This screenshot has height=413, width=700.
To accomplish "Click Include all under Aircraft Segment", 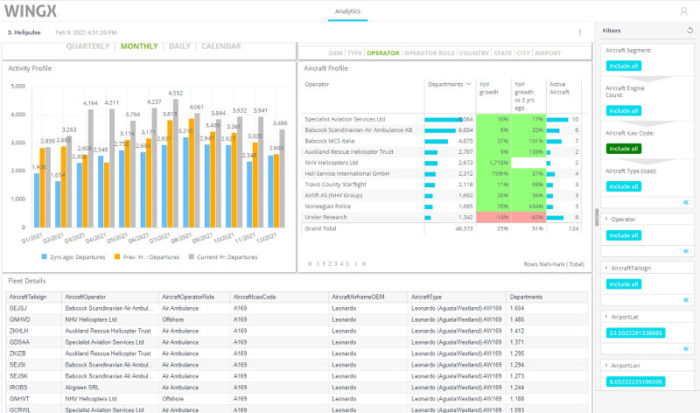I will pyautogui.click(x=623, y=65).
